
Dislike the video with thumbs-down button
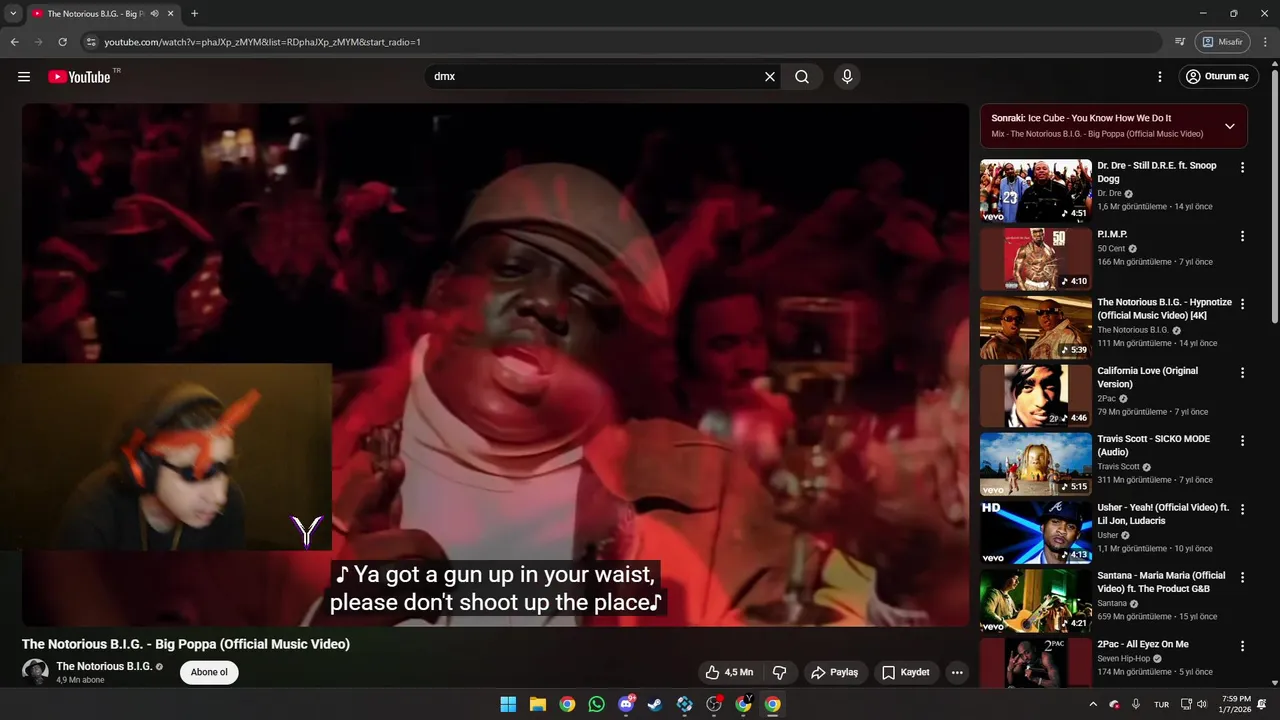(x=780, y=672)
